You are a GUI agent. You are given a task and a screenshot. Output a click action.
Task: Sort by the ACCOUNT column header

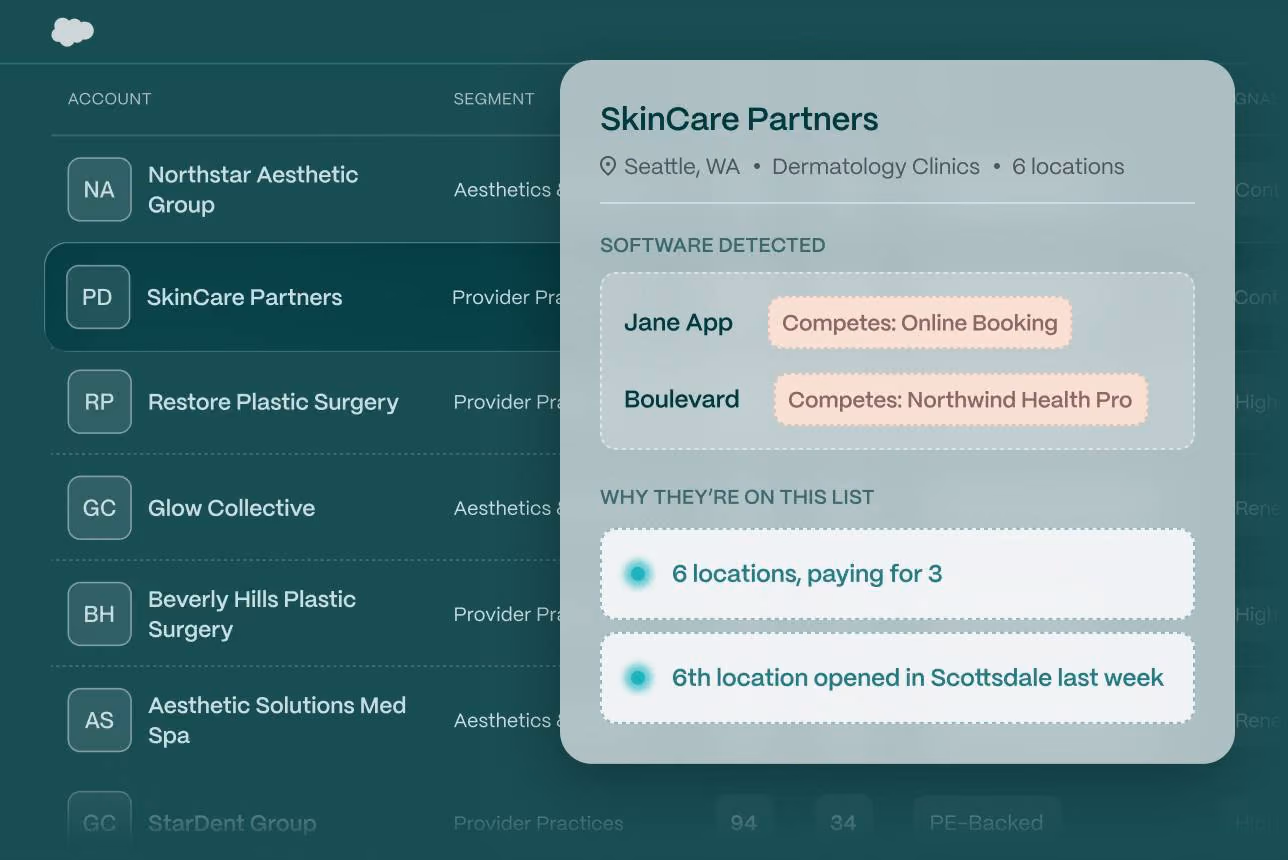tap(109, 99)
